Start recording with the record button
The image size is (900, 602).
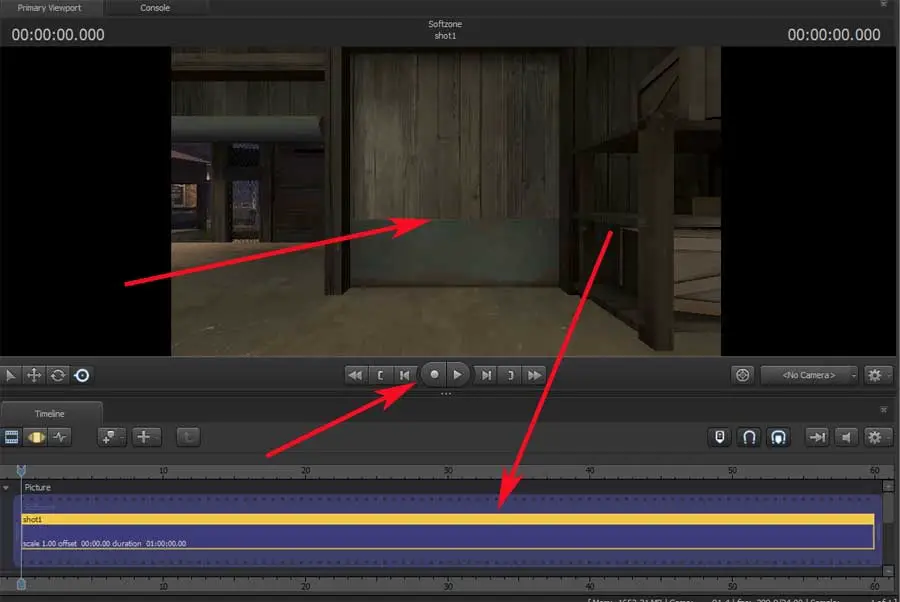click(435, 375)
